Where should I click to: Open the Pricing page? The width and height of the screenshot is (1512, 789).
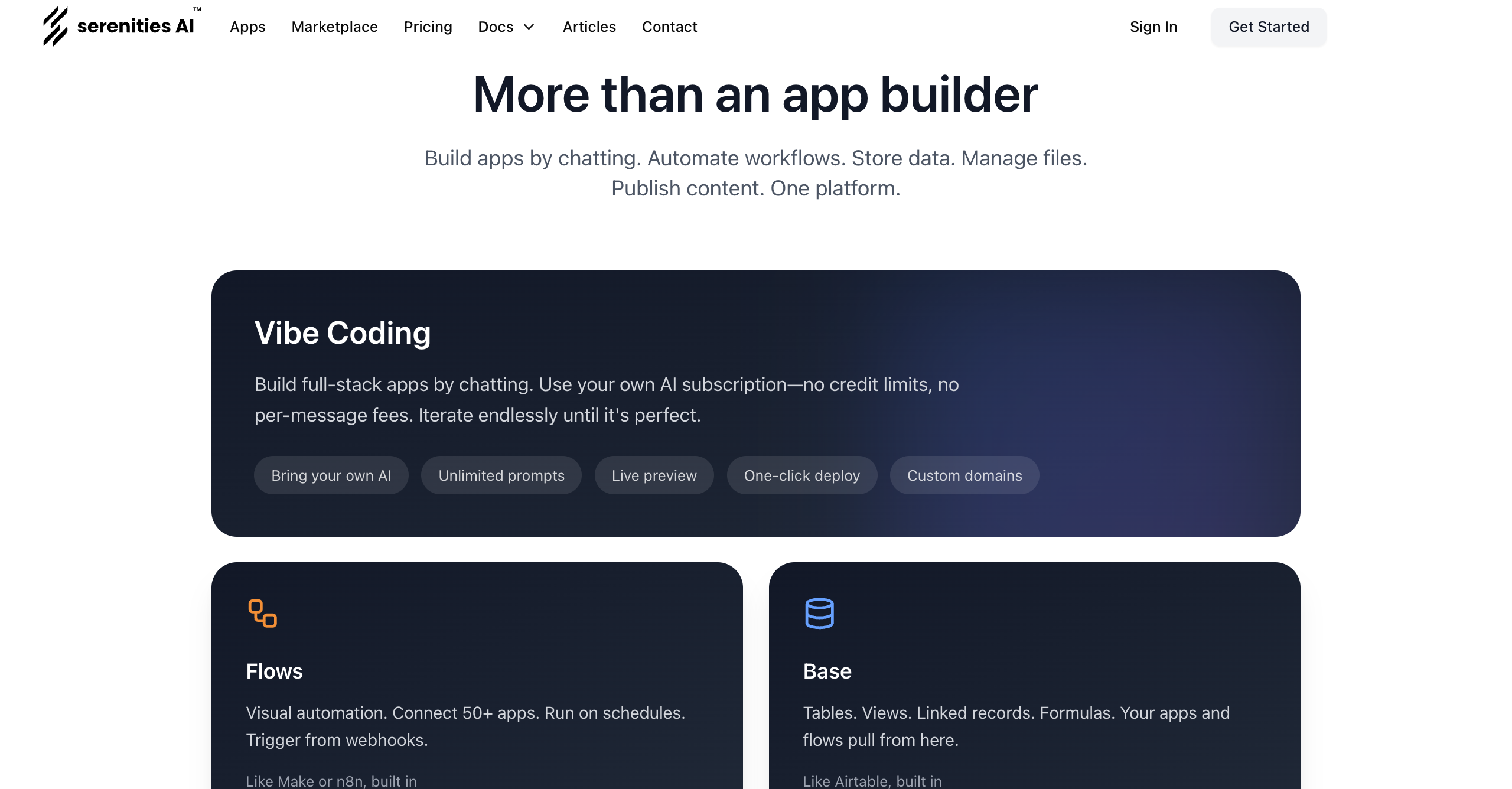pyautogui.click(x=428, y=27)
